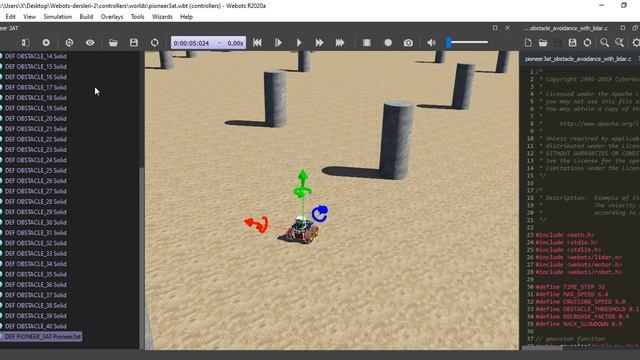Run simulation fastest with triple-arrow icon

(340, 42)
